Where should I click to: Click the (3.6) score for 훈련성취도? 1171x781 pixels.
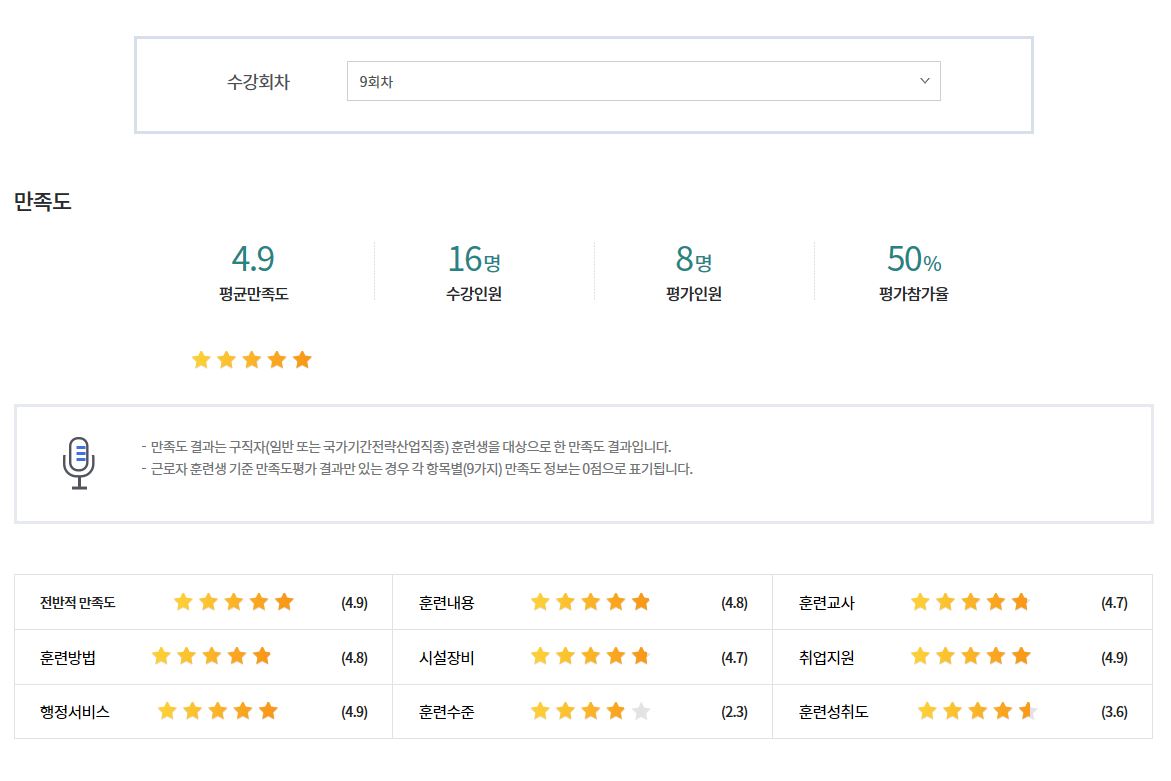pos(1114,713)
